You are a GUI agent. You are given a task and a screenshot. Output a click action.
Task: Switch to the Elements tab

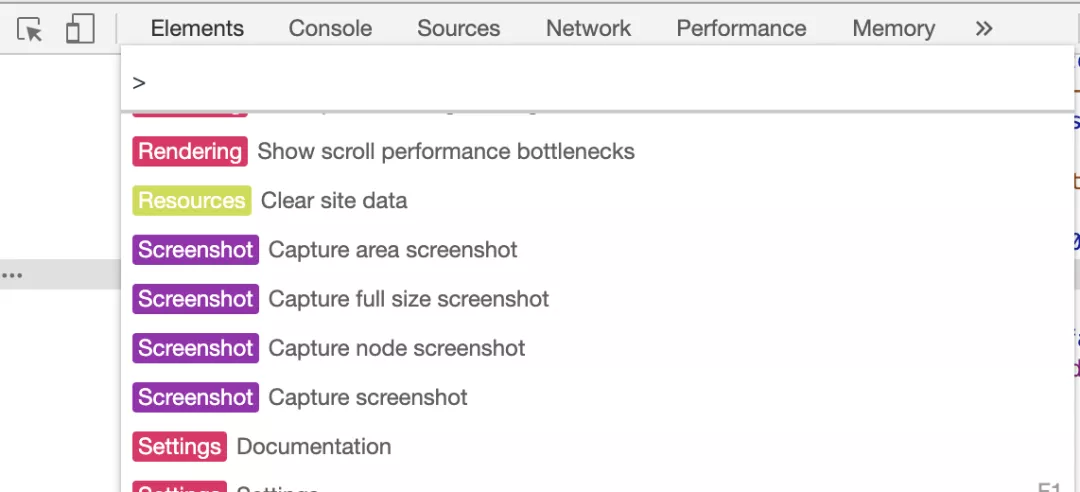pos(197,29)
